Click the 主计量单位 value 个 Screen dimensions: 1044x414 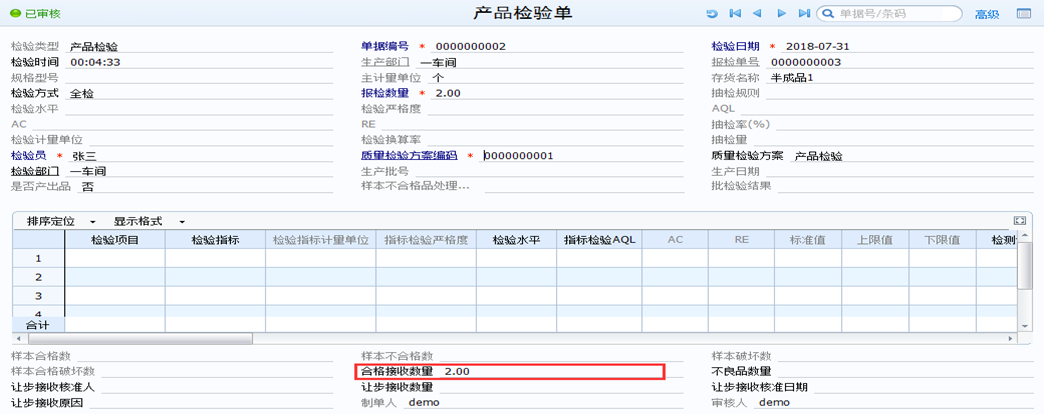[x=438, y=78]
